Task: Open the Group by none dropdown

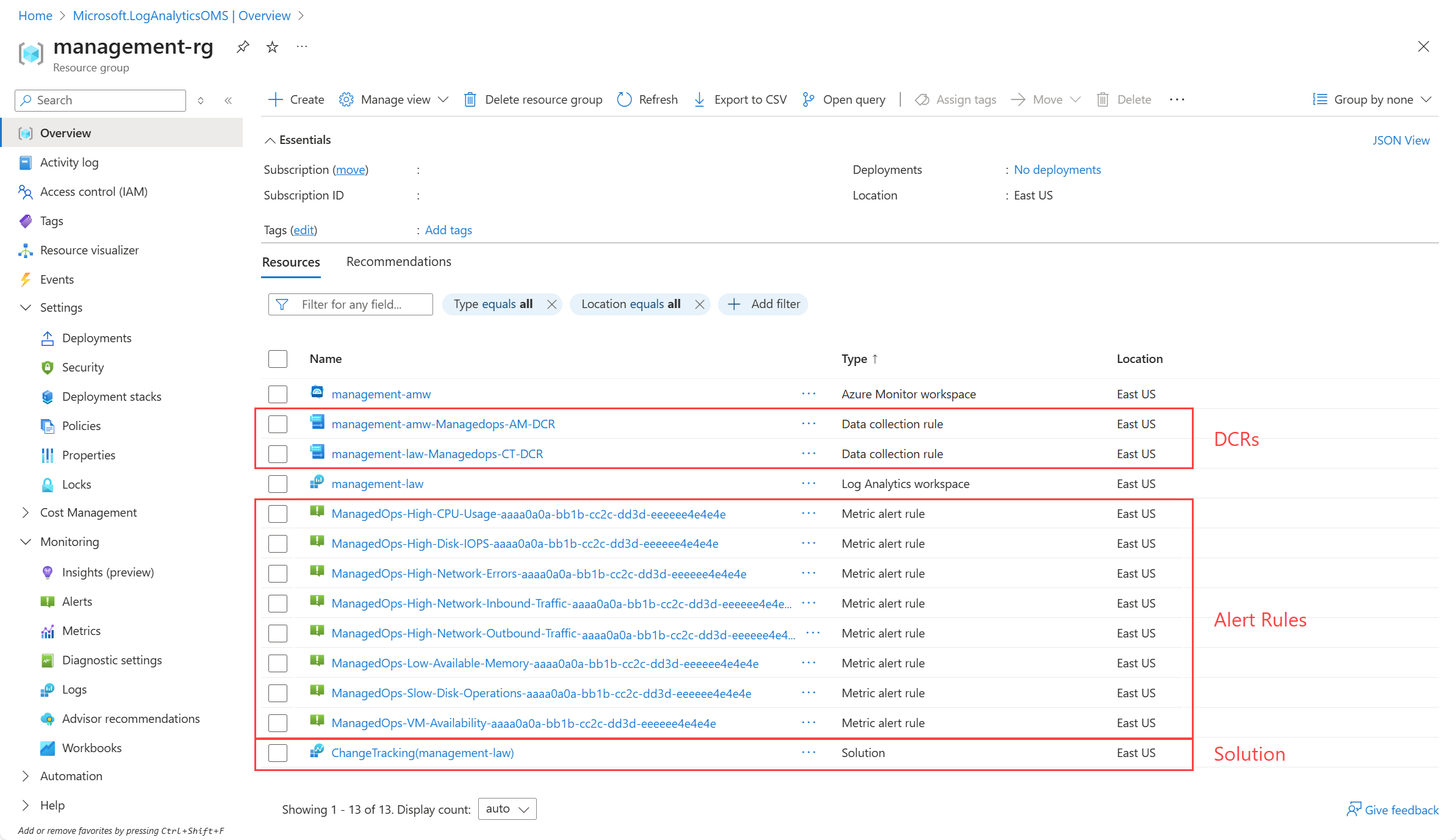Action: coord(1372,99)
